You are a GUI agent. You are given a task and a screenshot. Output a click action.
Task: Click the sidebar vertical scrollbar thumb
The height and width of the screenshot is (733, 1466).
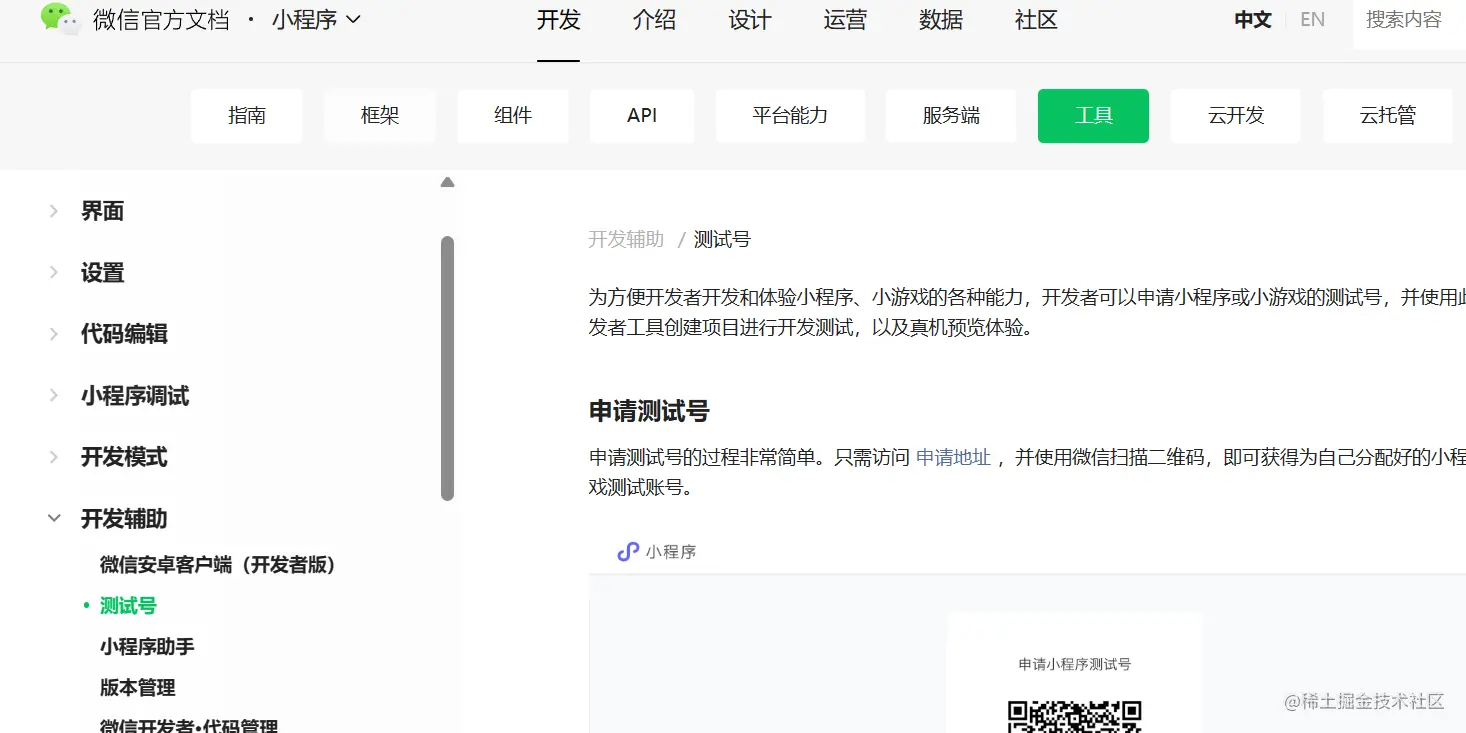tap(447, 368)
